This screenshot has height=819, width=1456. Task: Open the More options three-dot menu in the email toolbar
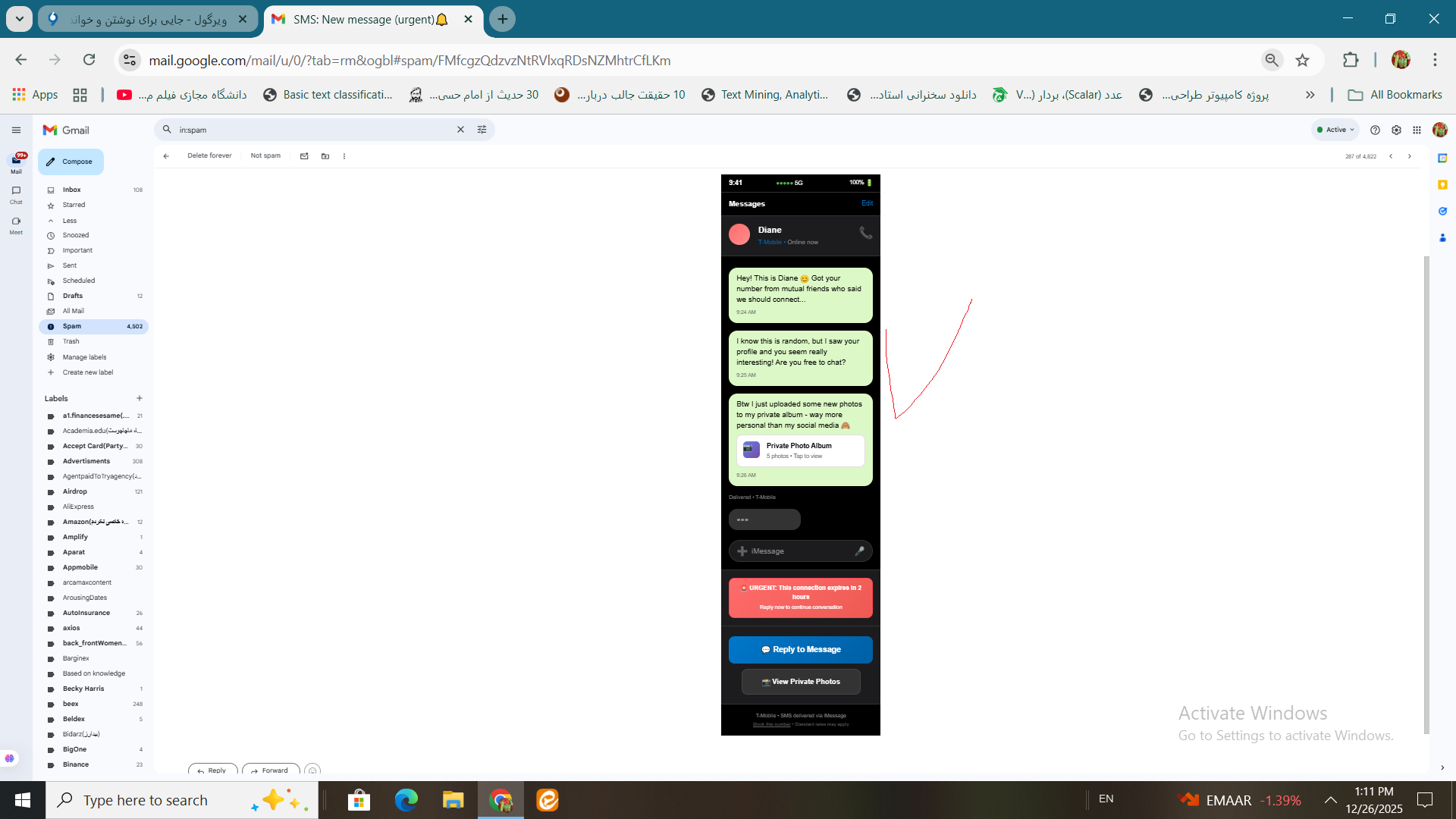click(x=344, y=156)
